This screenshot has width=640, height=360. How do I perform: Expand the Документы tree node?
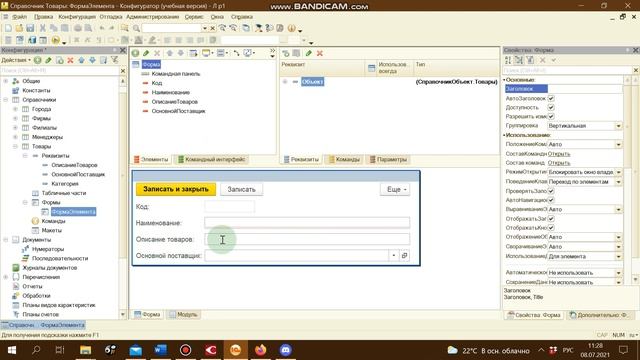pos(6,240)
